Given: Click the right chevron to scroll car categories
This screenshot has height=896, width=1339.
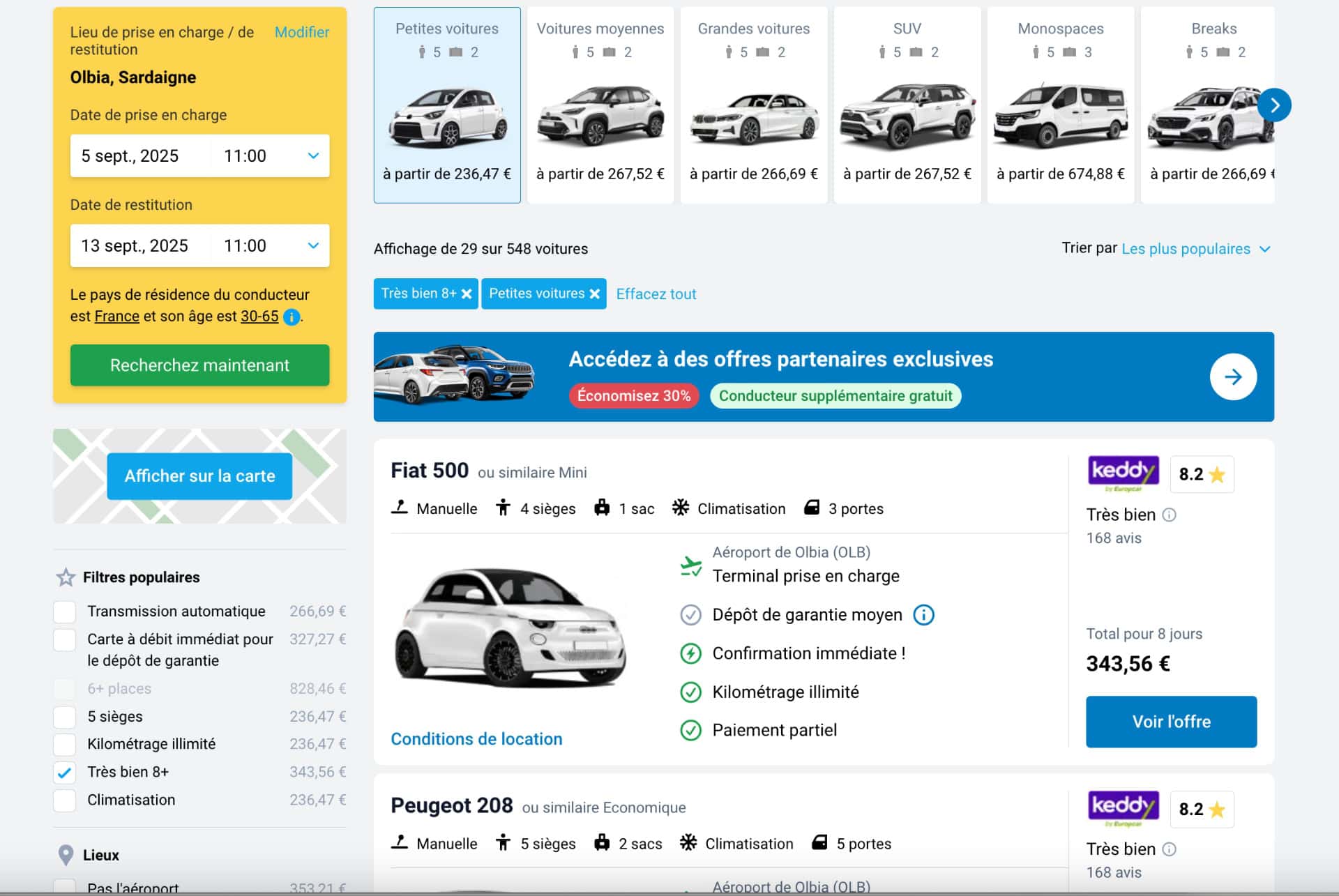Looking at the screenshot, I should (x=1275, y=105).
